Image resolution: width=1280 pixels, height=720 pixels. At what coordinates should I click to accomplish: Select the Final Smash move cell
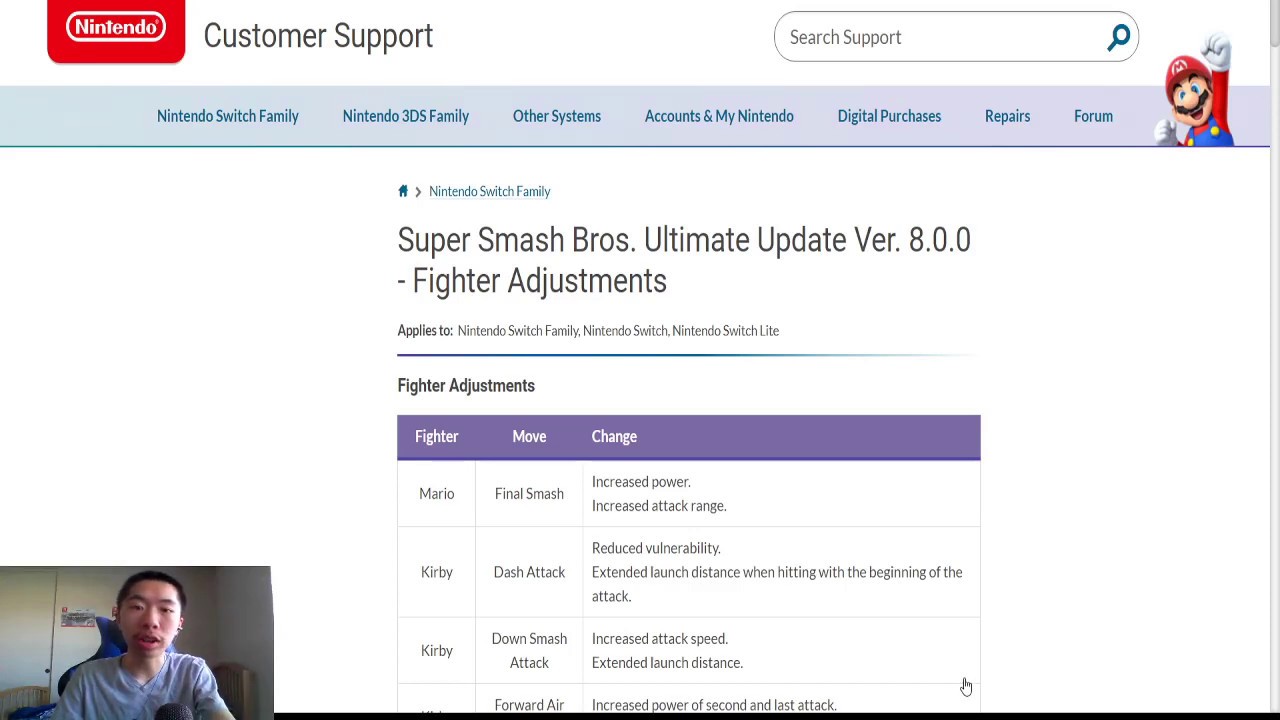[529, 494]
